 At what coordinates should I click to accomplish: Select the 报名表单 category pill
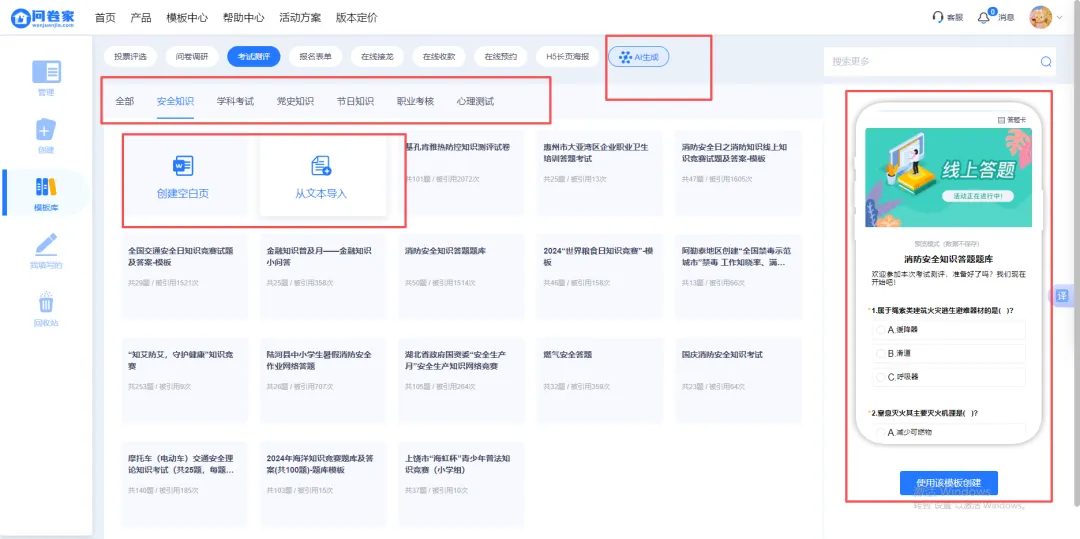pyautogui.click(x=315, y=57)
